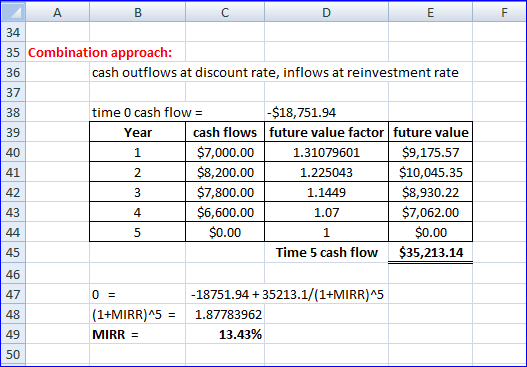Click the Select All corner button

[x=13, y=12]
